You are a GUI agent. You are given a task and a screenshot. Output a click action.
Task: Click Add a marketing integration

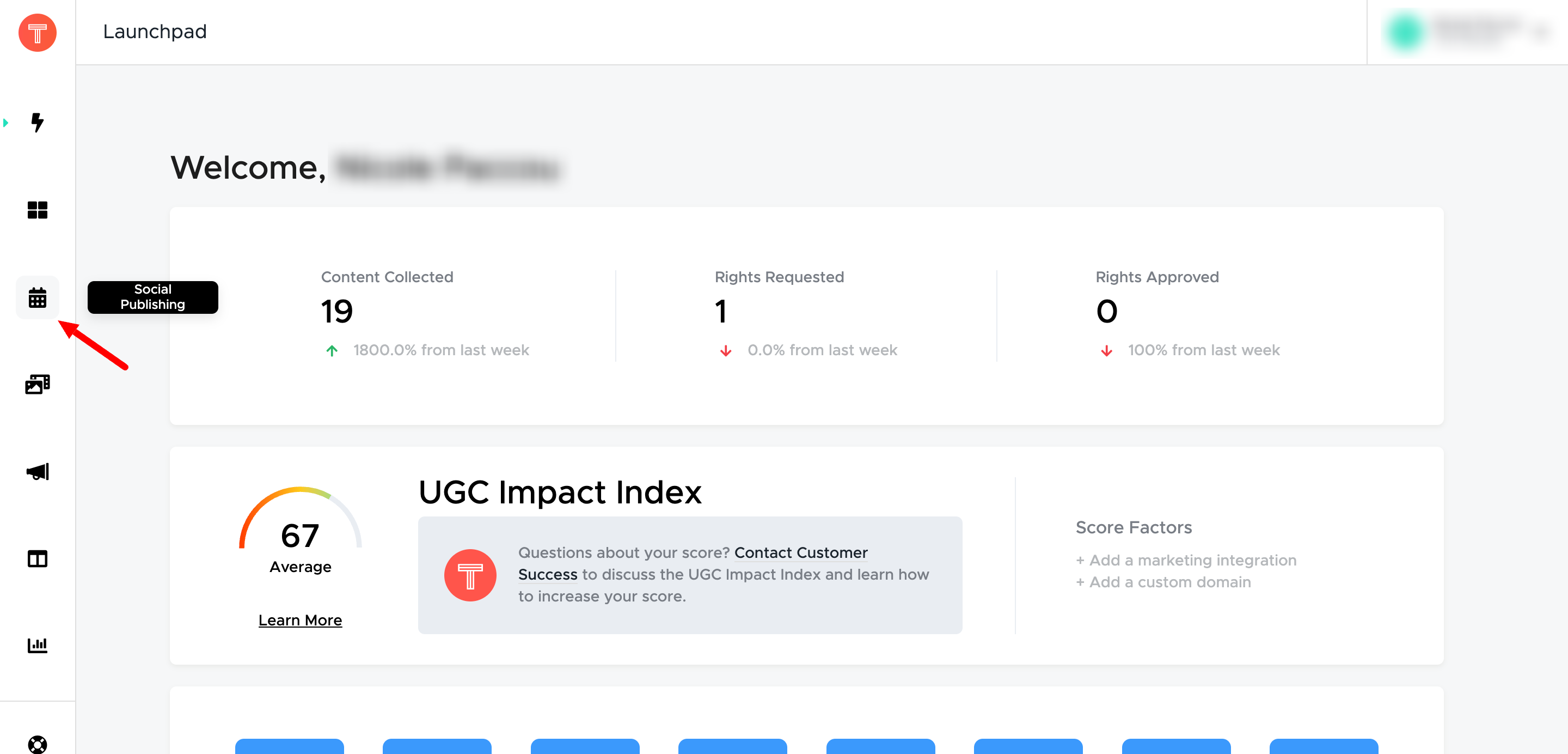(x=1186, y=560)
